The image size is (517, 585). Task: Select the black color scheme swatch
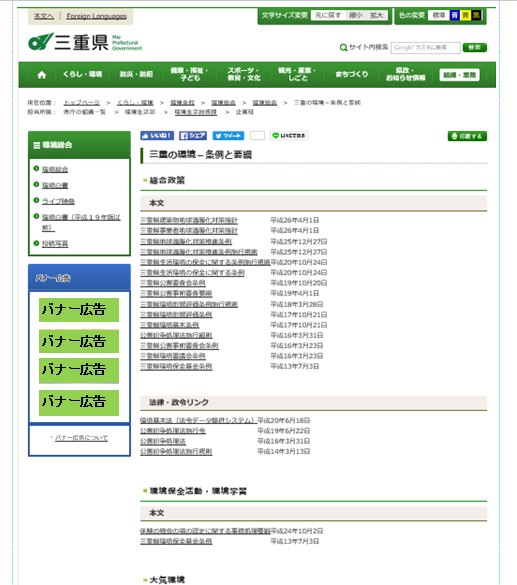pos(476,15)
